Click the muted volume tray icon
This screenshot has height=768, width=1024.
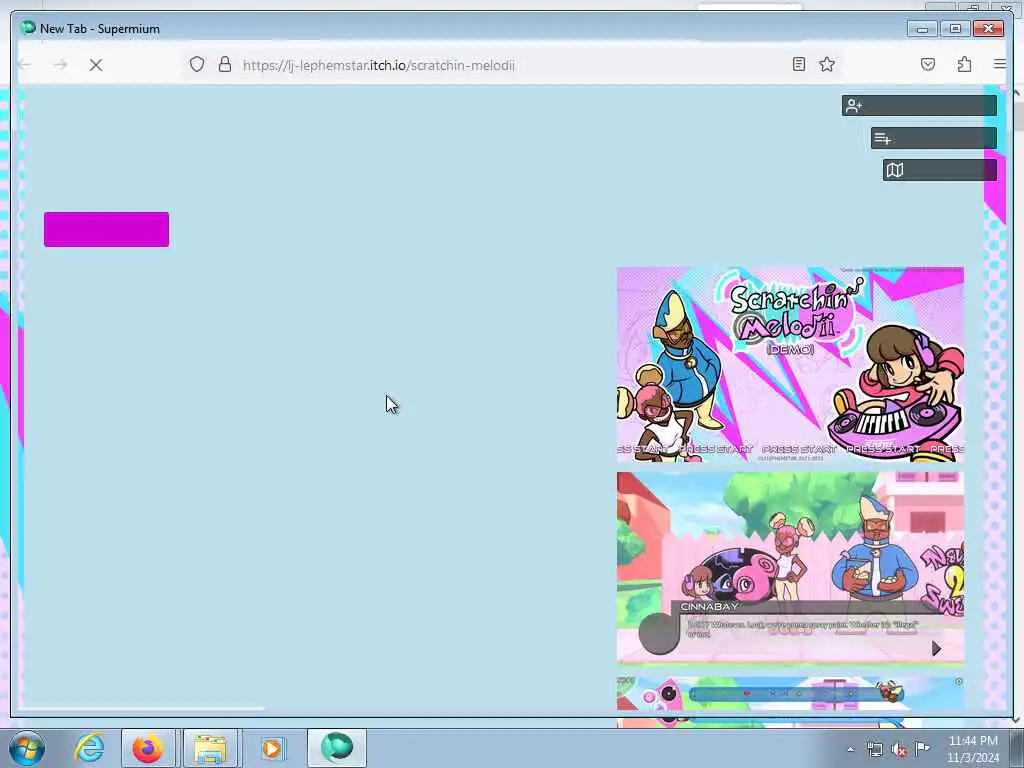pos(899,749)
